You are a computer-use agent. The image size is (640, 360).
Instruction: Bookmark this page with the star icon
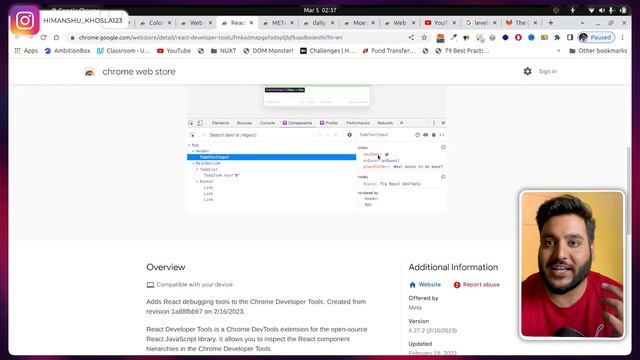[x=424, y=38]
